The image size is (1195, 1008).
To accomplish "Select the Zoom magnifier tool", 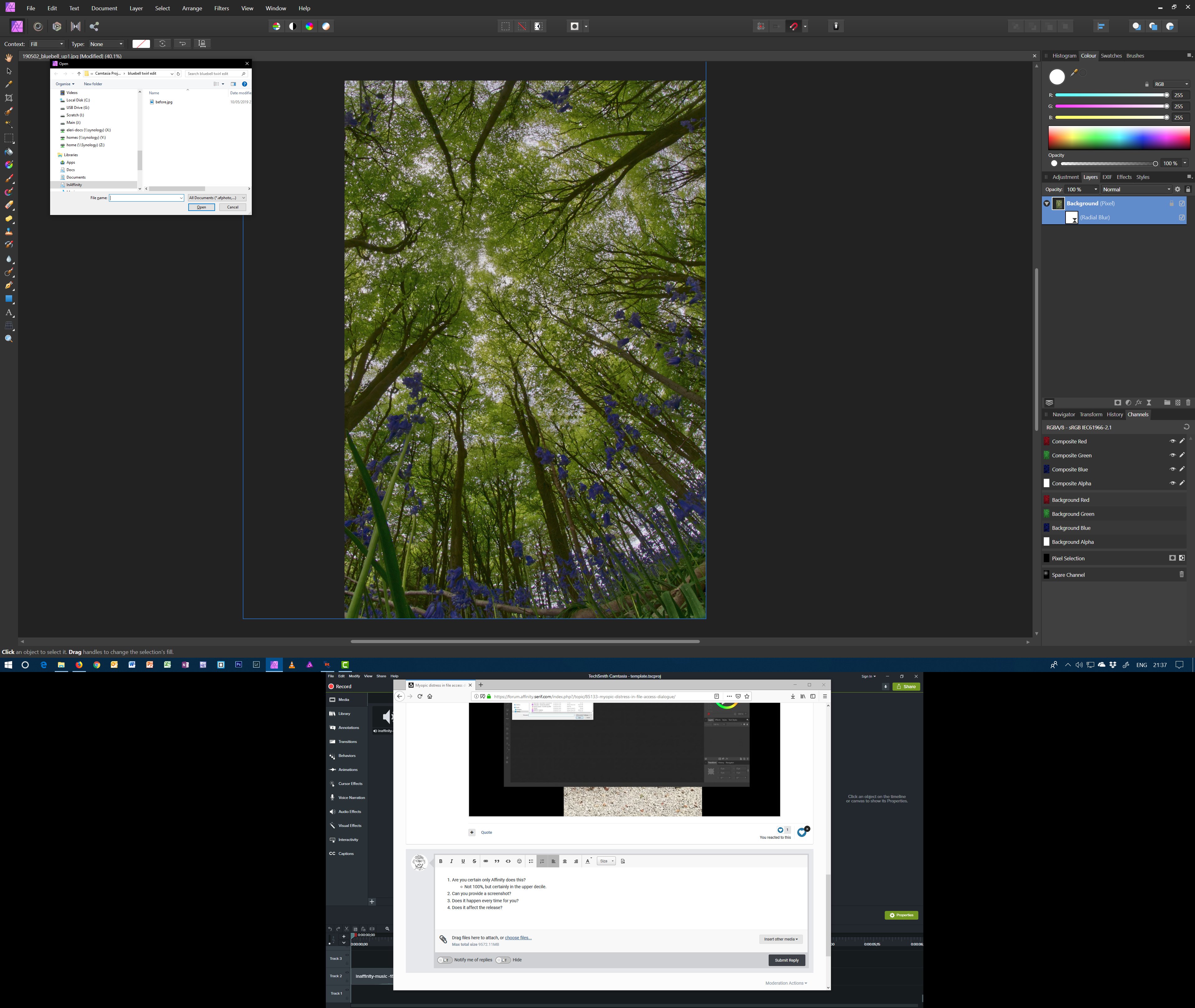I will point(9,339).
